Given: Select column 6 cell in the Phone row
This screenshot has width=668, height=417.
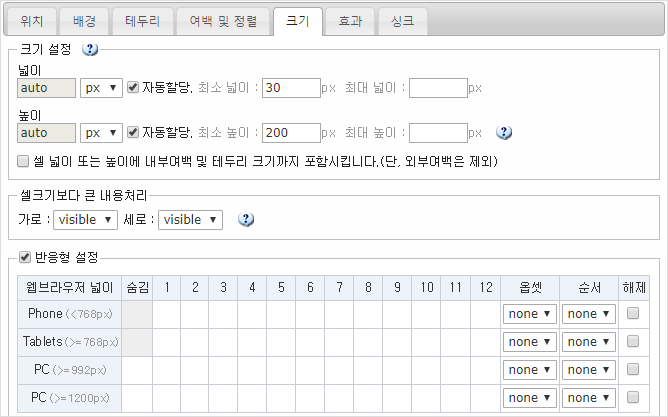Looking at the screenshot, I should point(312,314).
